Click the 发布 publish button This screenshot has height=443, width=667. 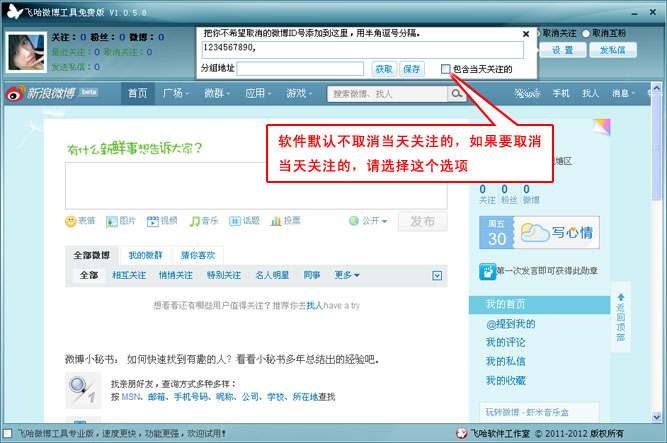pyautogui.click(x=422, y=222)
